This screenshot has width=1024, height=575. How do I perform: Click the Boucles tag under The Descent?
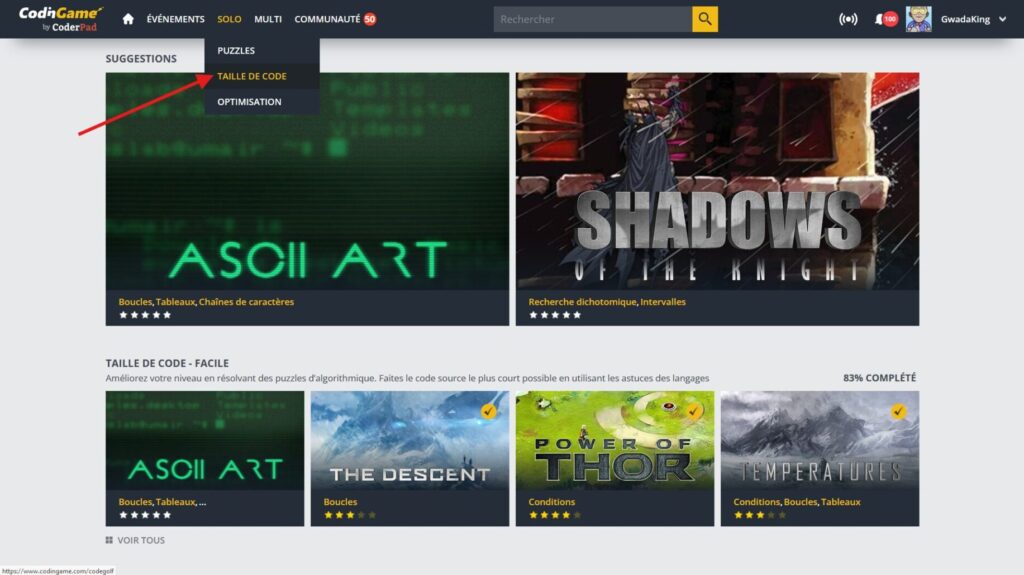click(x=340, y=502)
